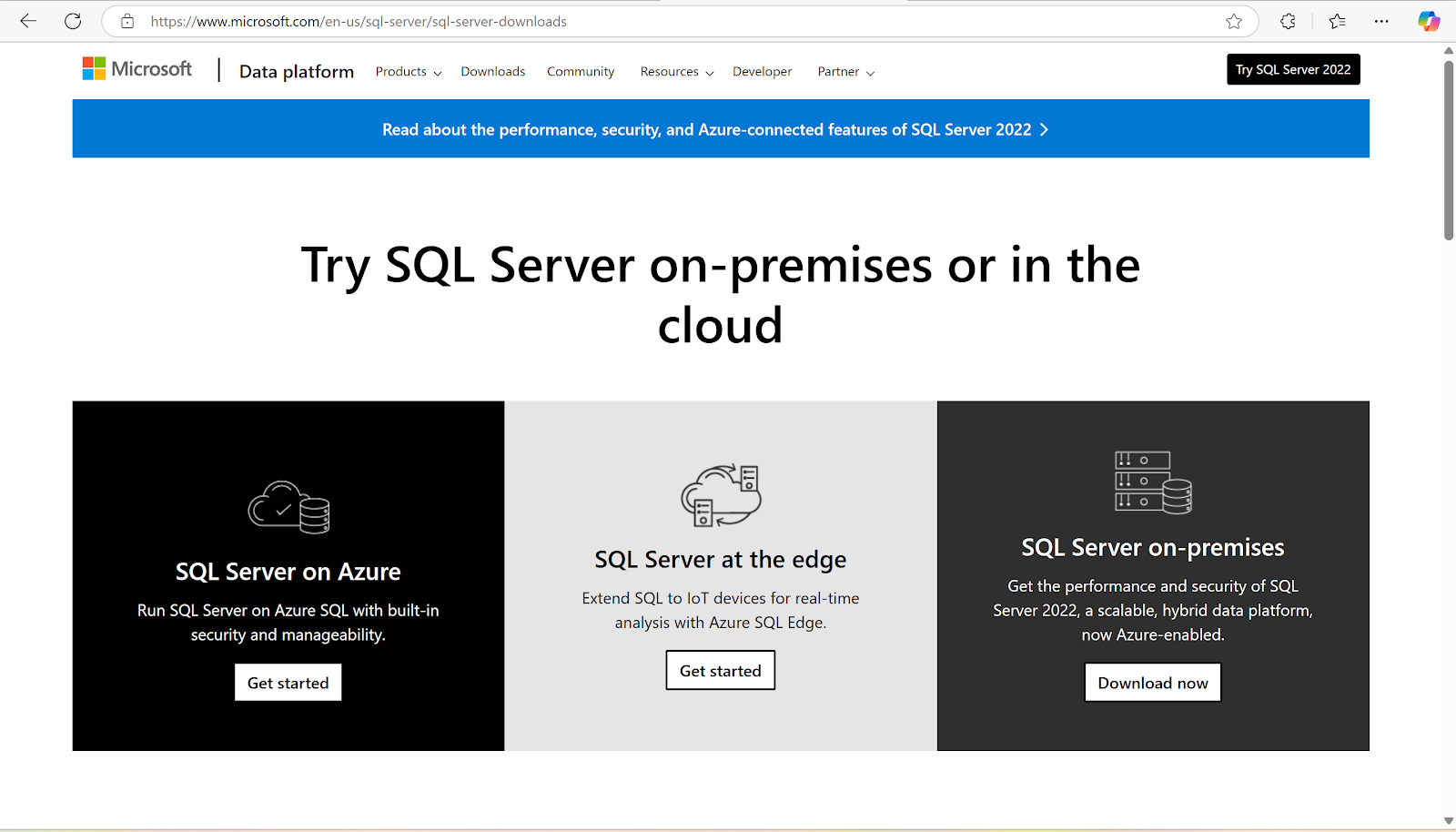Add this page to favorites star

tap(1234, 21)
